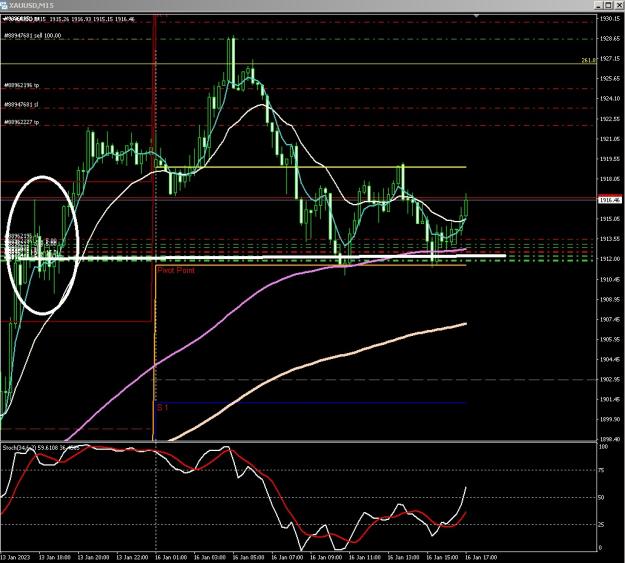Click price scale value 1908.95
Image resolution: width=625 pixels, height=563 pixels.
tap(610, 299)
